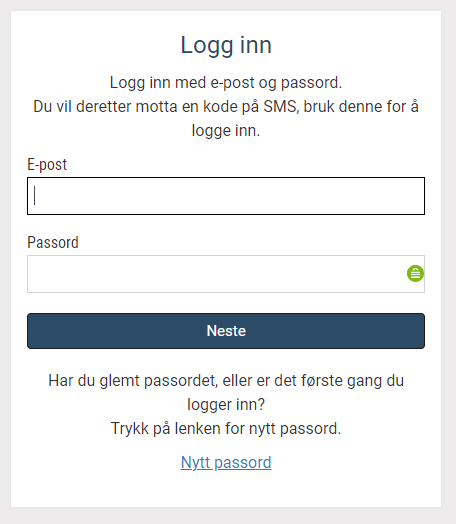Click the line 'Du vil deretter motta en kode på SMS'
The height and width of the screenshot is (524, 456).
point(165,107)
